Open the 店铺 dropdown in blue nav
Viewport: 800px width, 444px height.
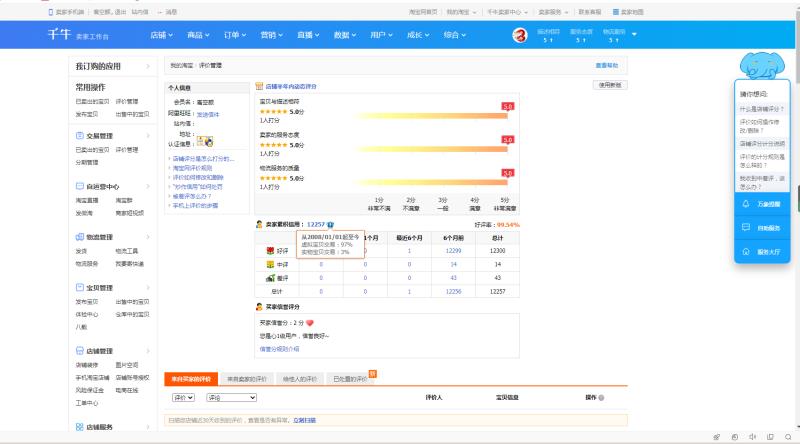tap(162, 35)
